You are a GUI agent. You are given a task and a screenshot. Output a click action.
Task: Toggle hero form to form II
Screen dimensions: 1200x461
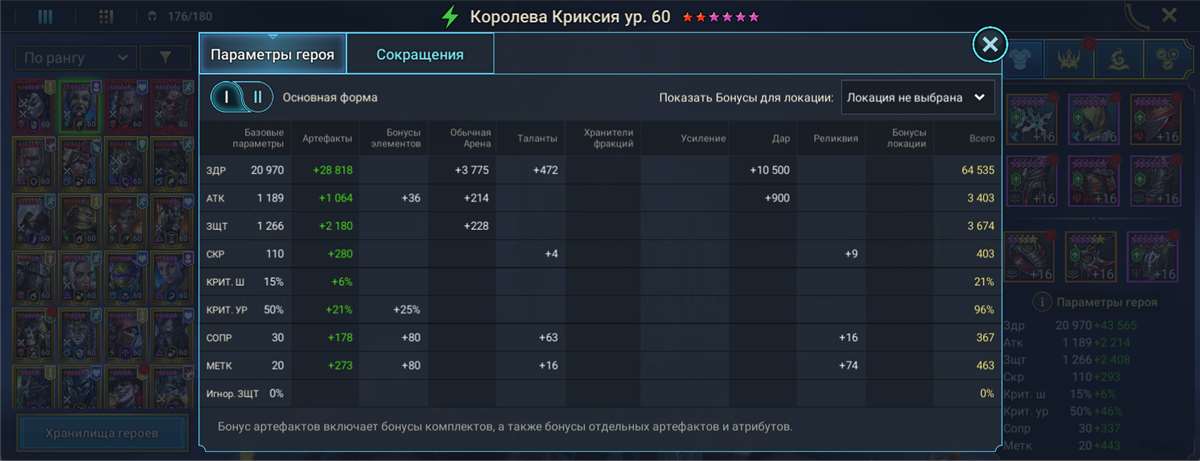258,97
